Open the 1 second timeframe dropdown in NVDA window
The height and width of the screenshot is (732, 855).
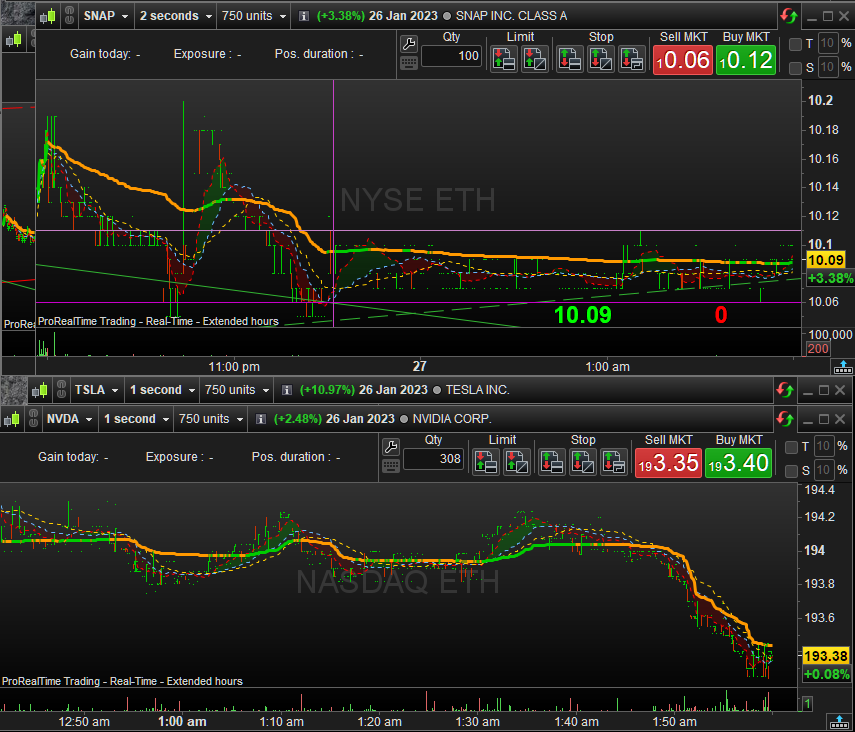click(x=136, y=419)
